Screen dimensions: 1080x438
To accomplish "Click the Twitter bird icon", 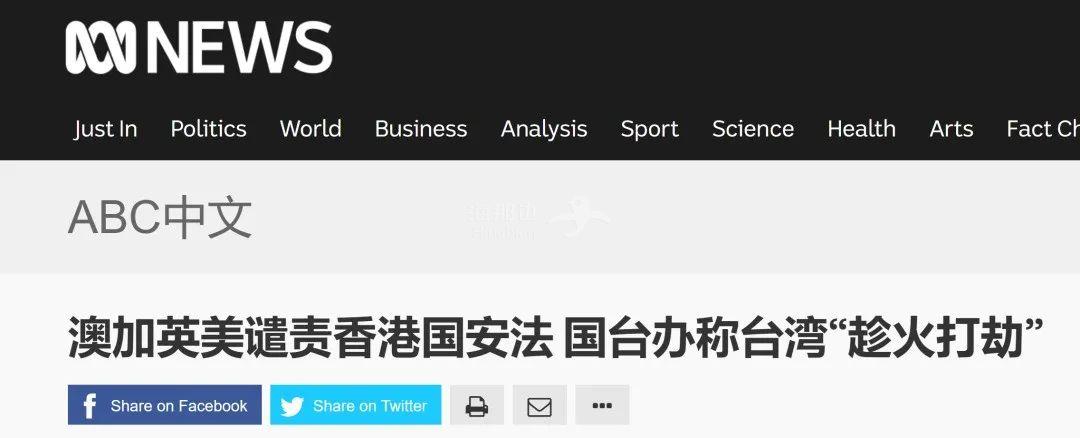I will coord(292,407).
